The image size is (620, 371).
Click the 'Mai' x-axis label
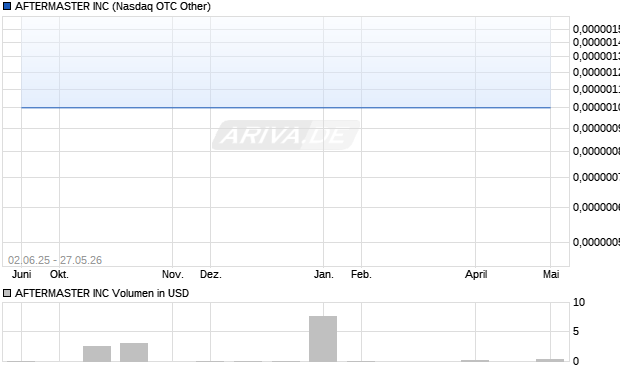coord(551,274)
